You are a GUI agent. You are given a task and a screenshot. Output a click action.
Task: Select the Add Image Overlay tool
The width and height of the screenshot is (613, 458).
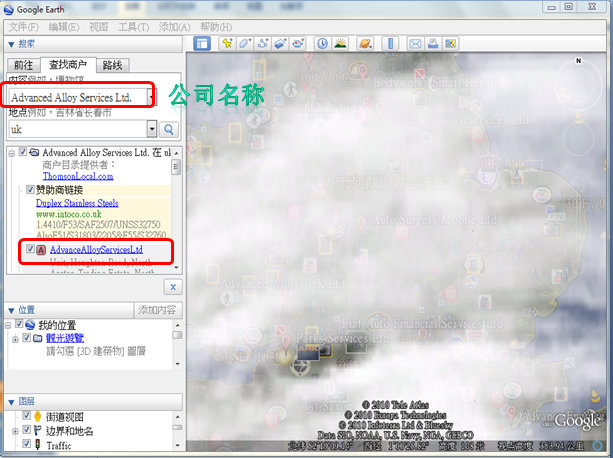(x=280, y=43)
